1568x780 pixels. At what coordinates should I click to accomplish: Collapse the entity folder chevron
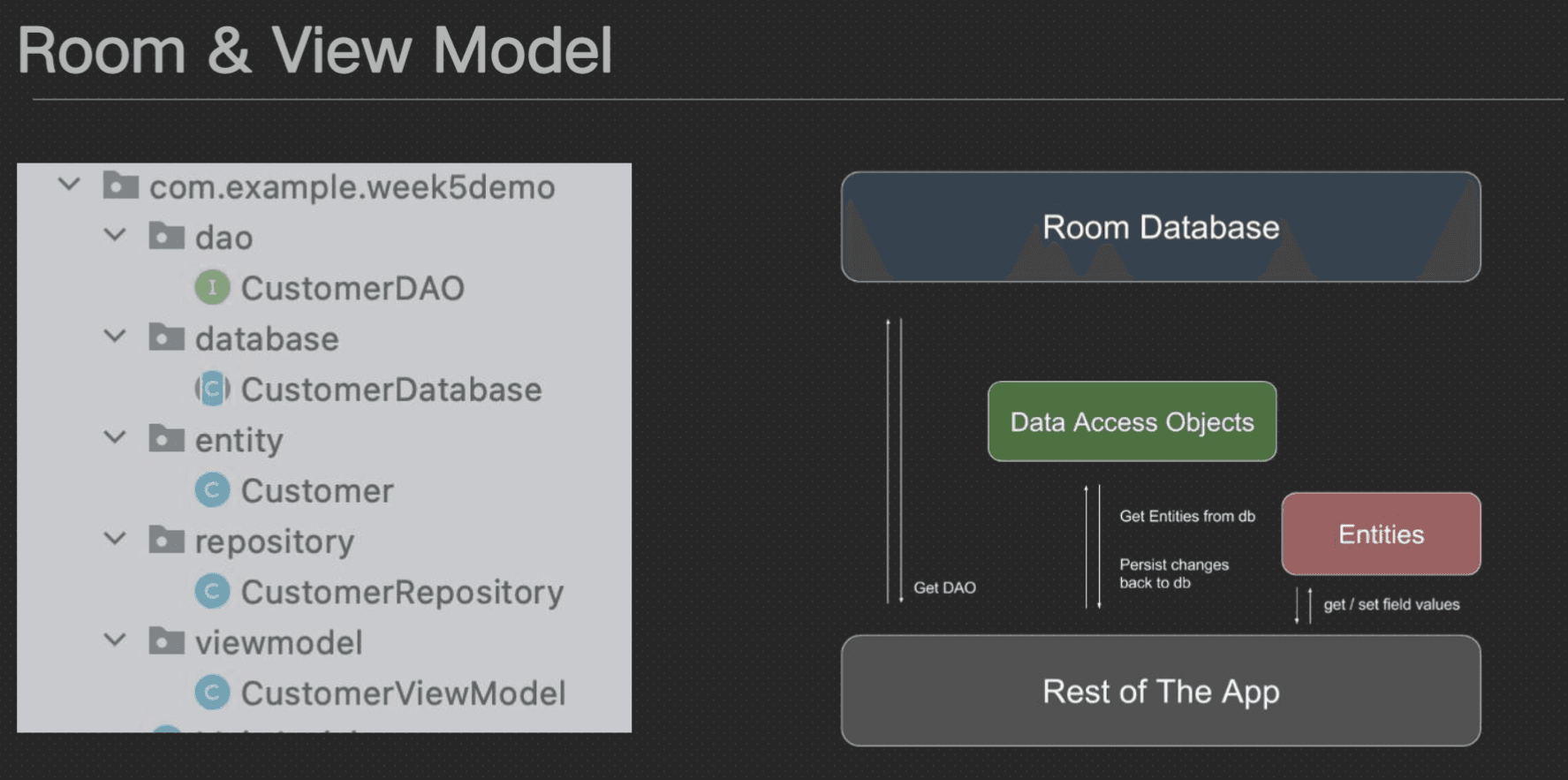tap(115, 437)
